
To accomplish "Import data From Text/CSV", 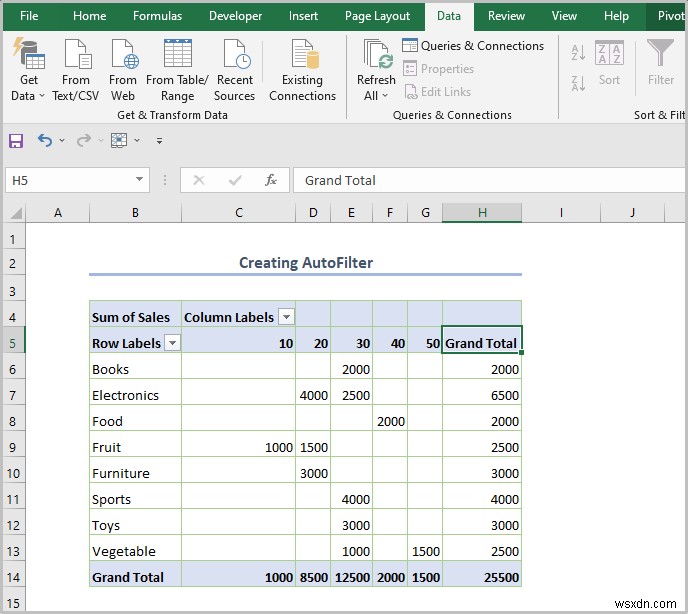I will click(75, 70).
